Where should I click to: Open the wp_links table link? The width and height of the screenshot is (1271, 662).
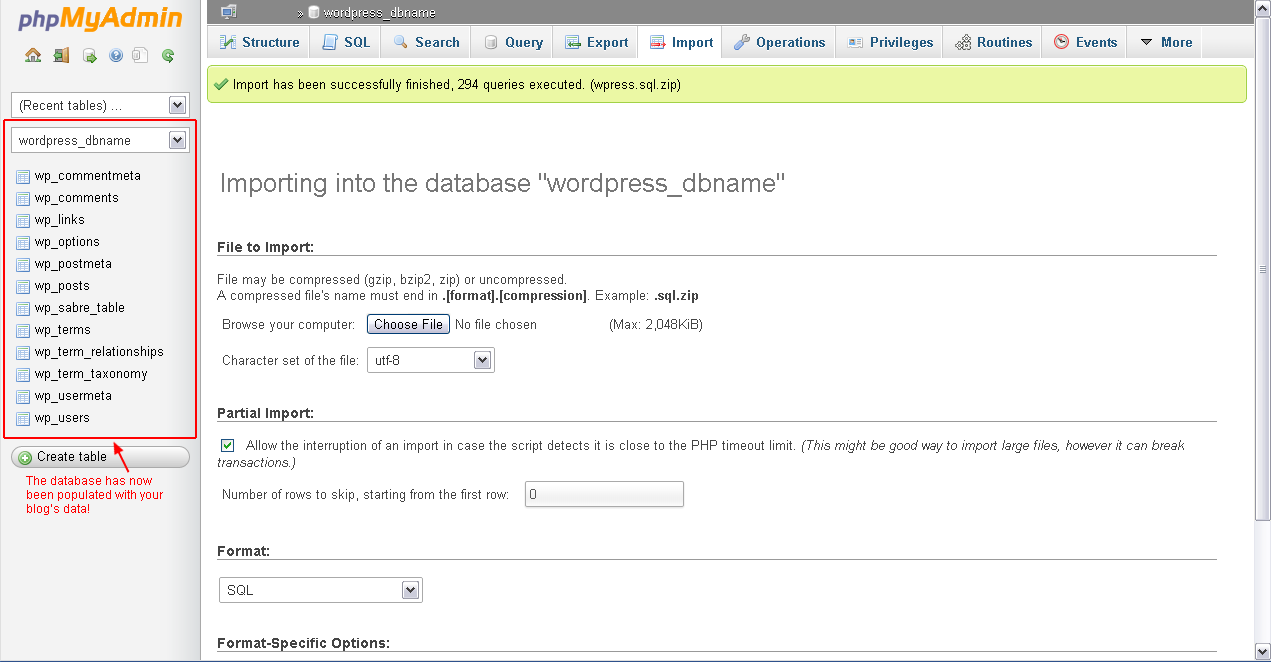[x=60, y=220]
